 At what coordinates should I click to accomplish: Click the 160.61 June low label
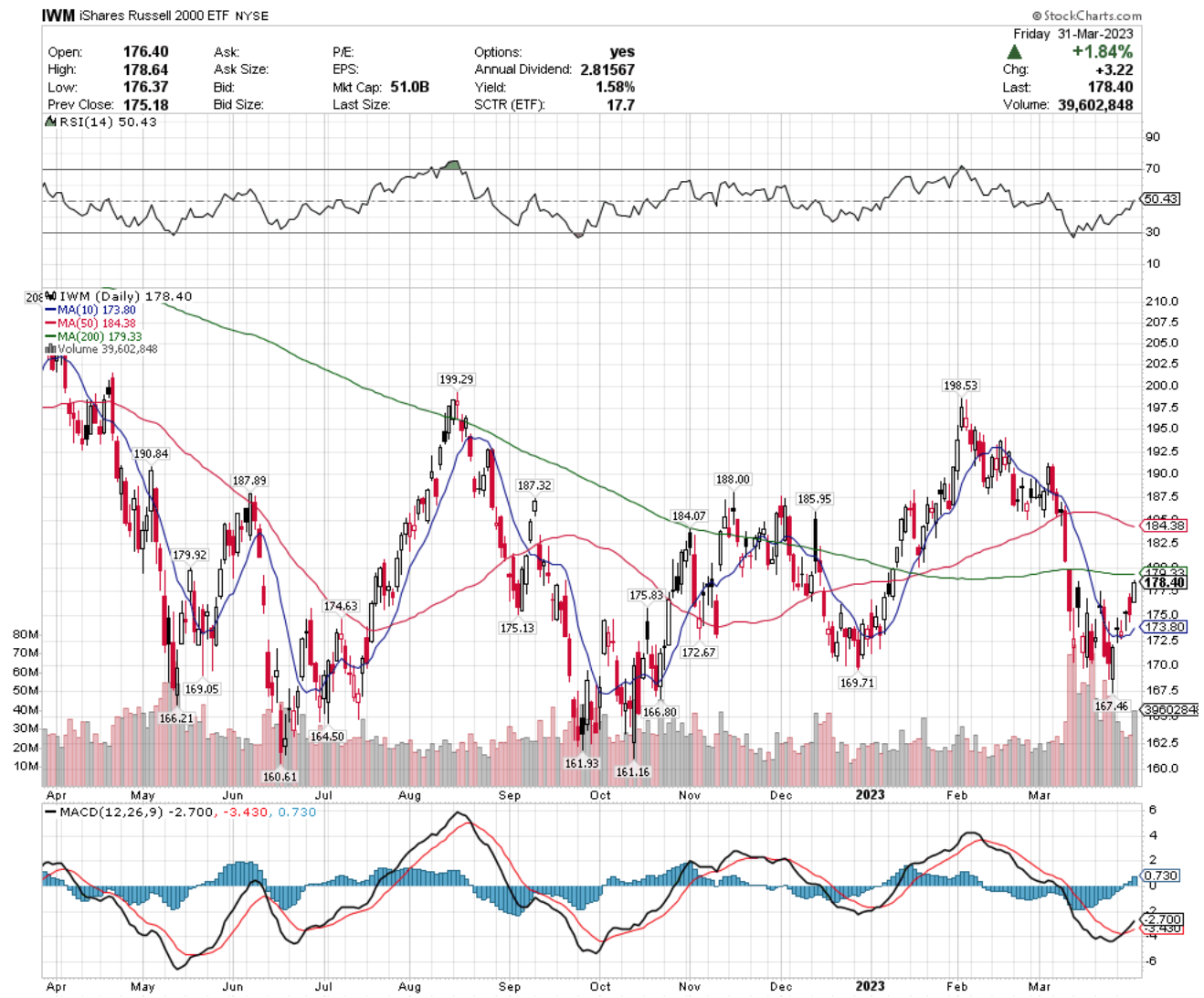[x=280, y=777]
